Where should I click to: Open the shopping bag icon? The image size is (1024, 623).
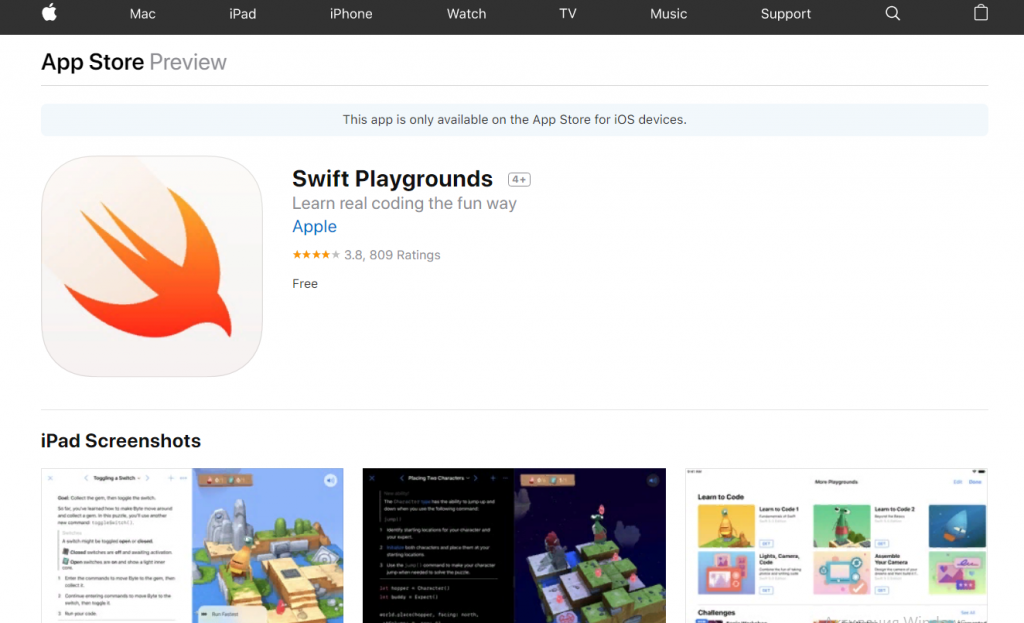(x=980, y=13)
